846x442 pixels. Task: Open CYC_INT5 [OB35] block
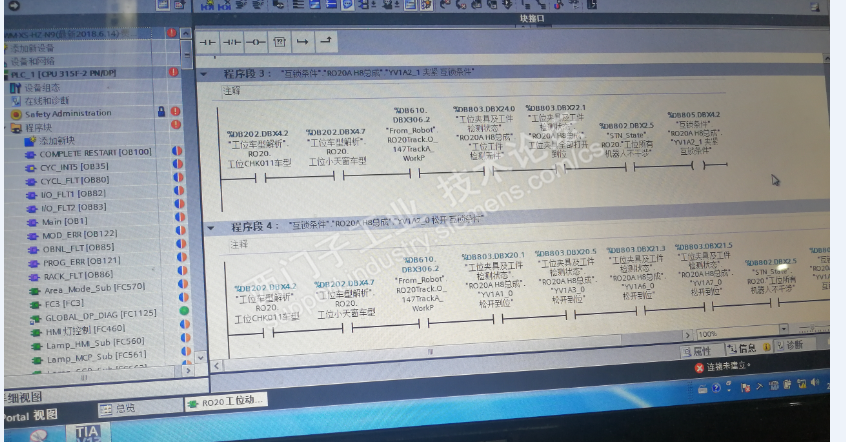pos(74,167)
